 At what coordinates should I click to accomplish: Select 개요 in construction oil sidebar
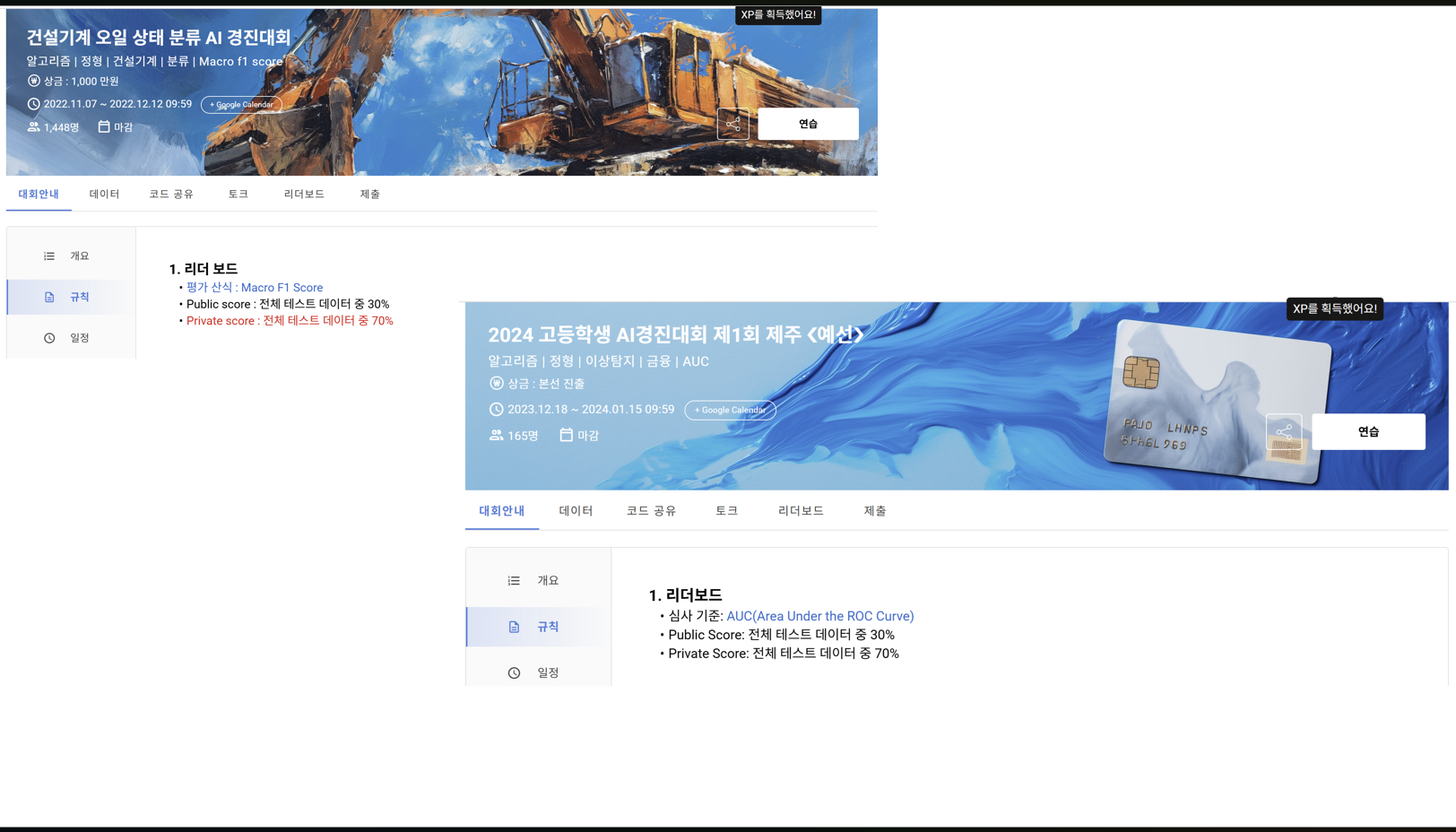tap(71, 256)
